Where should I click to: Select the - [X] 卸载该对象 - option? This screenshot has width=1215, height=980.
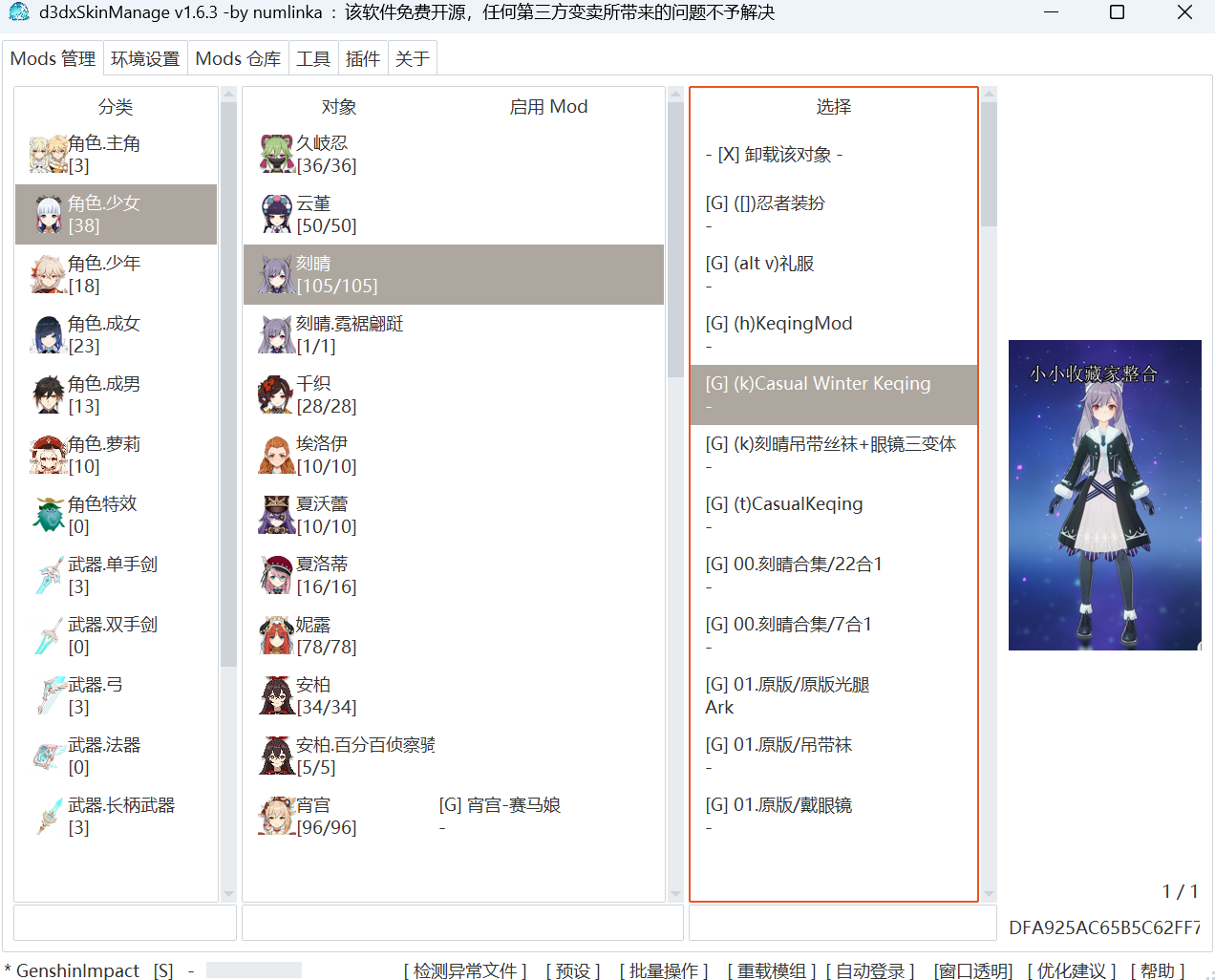[834, 155]
